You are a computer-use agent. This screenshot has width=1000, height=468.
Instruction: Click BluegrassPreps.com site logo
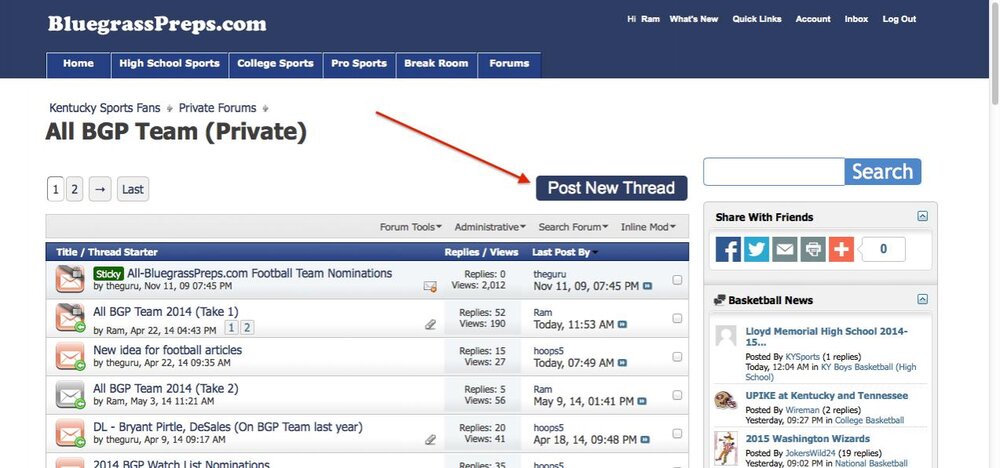[157, 24]
